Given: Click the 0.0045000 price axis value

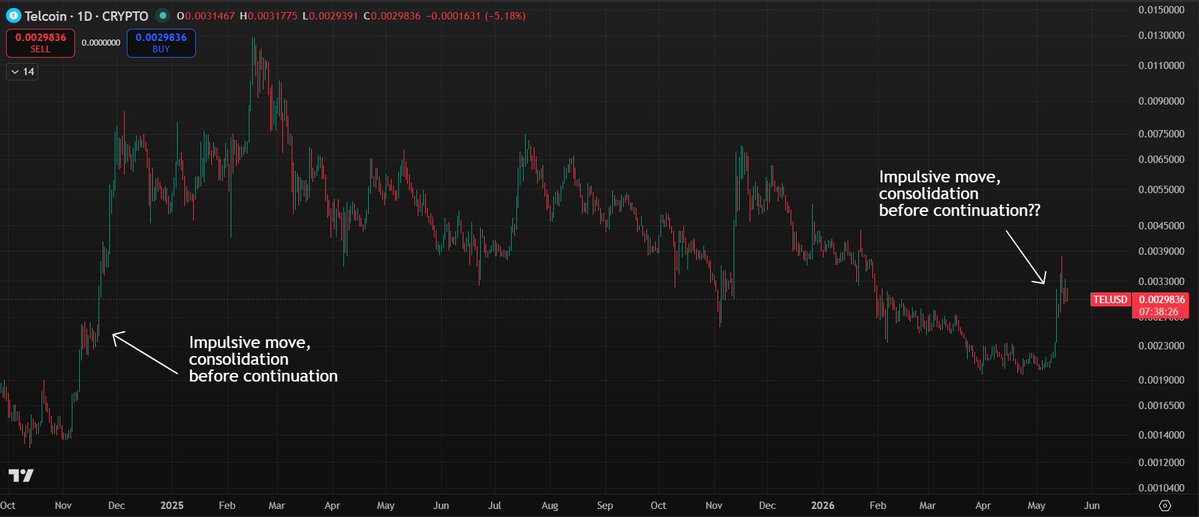Looking at the screenshot, I should click(1163, 226).
